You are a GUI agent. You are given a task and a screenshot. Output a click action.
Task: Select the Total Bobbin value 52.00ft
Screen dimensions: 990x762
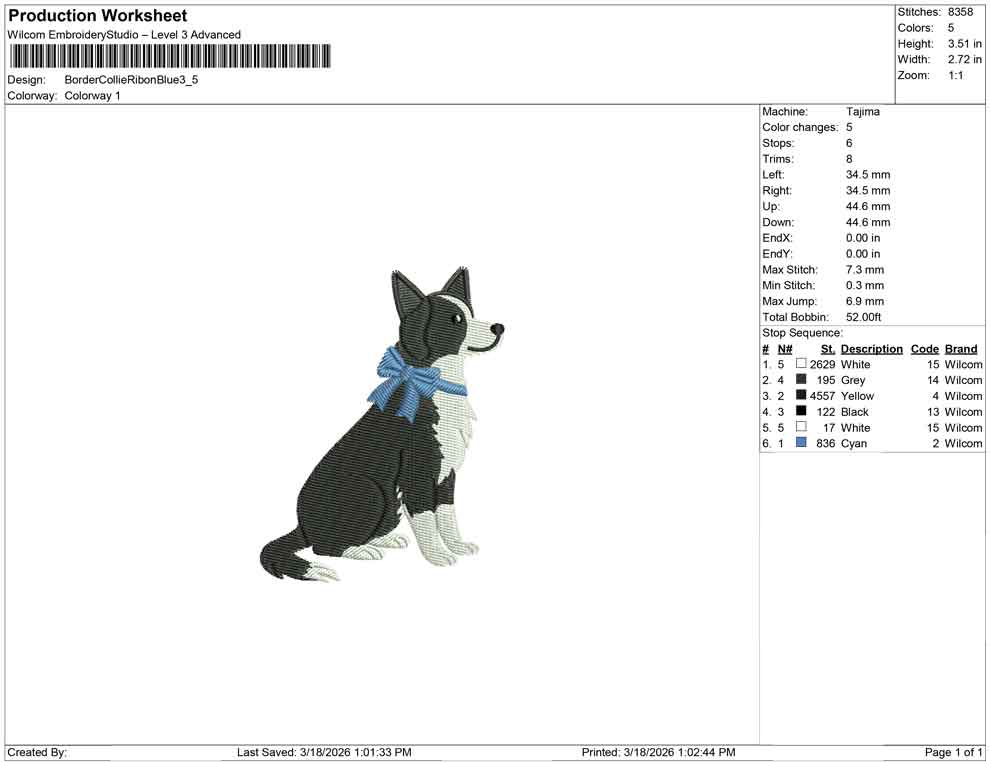pyautogui.click(x=864, y=317)
